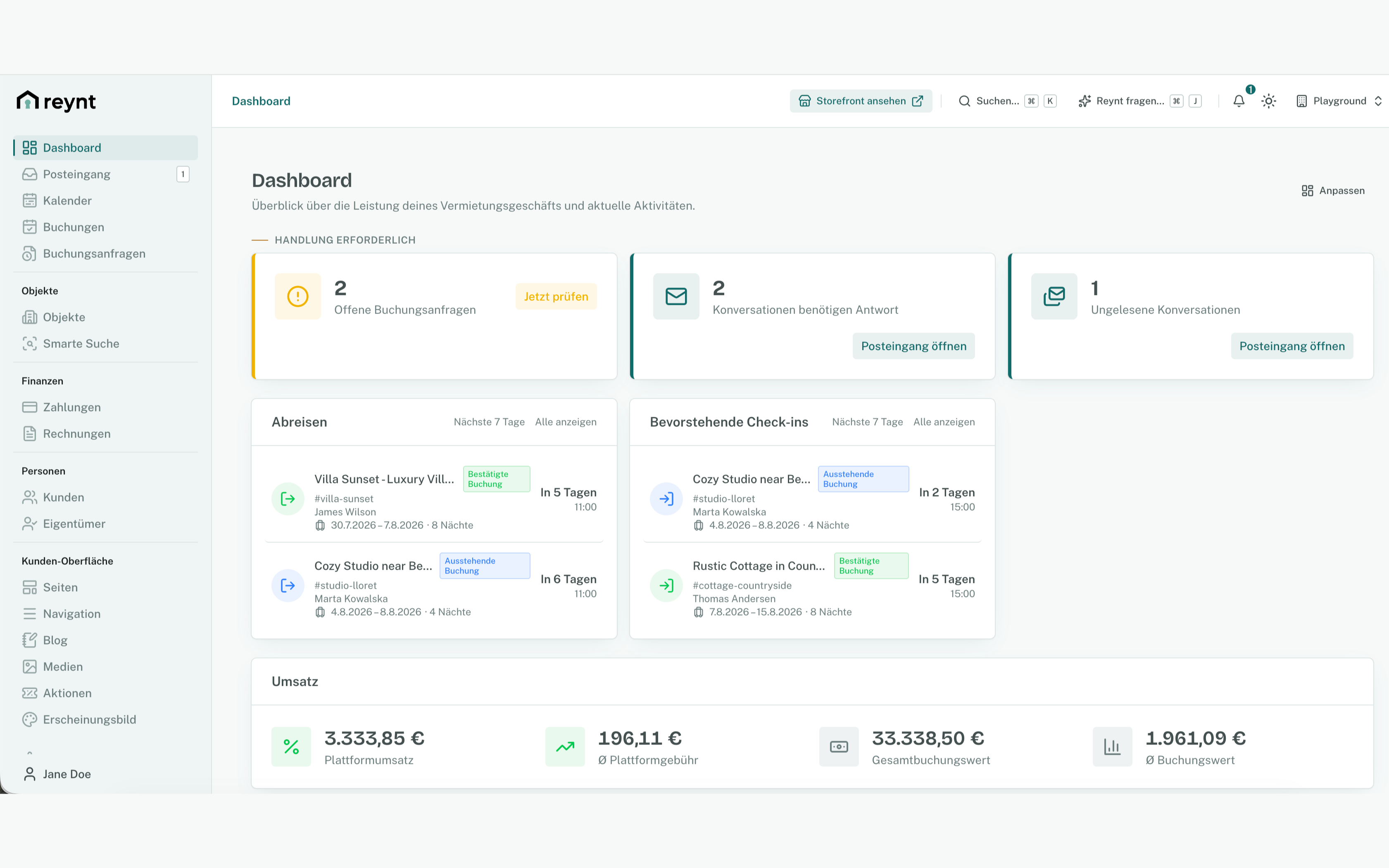Click the Posteingang unread count badge

183,174
